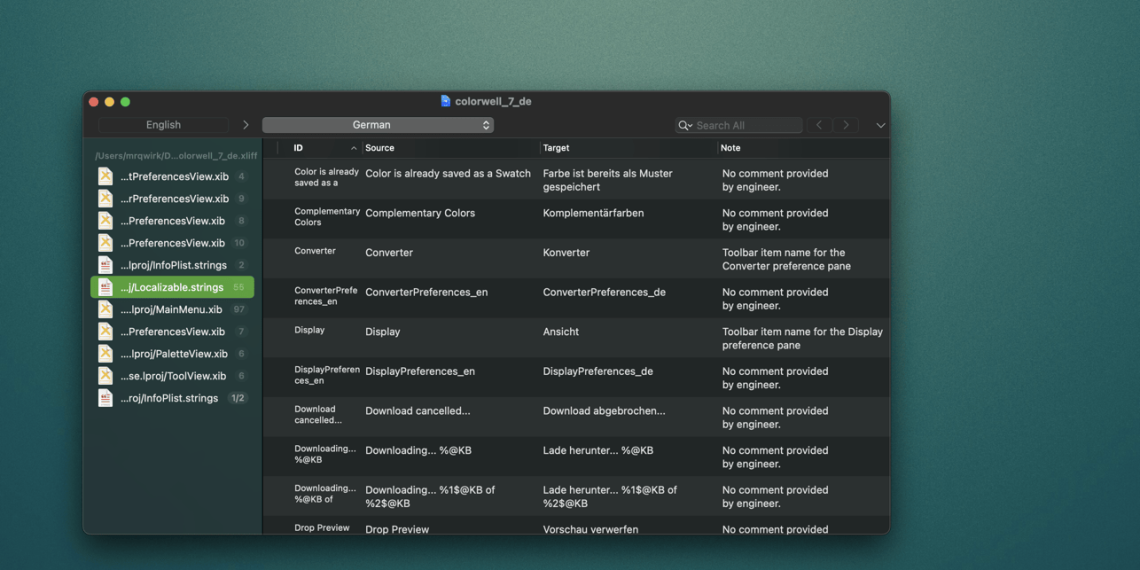Click the xib file icon beside MainMenu.xib
The width and height of the screenshot is (1140, 570).
105,310
